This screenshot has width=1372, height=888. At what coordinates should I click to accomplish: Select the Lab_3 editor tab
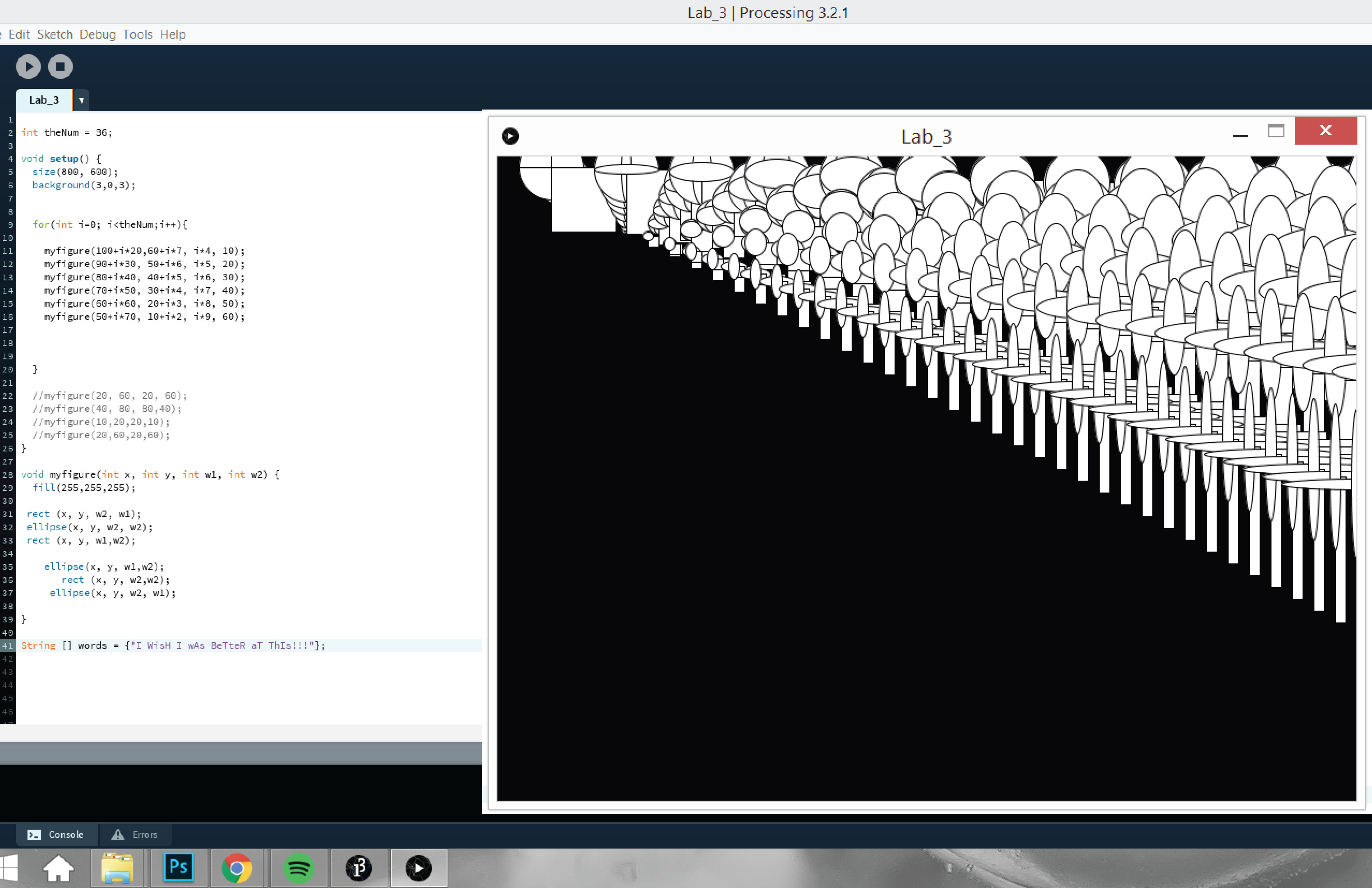(44, 100)
